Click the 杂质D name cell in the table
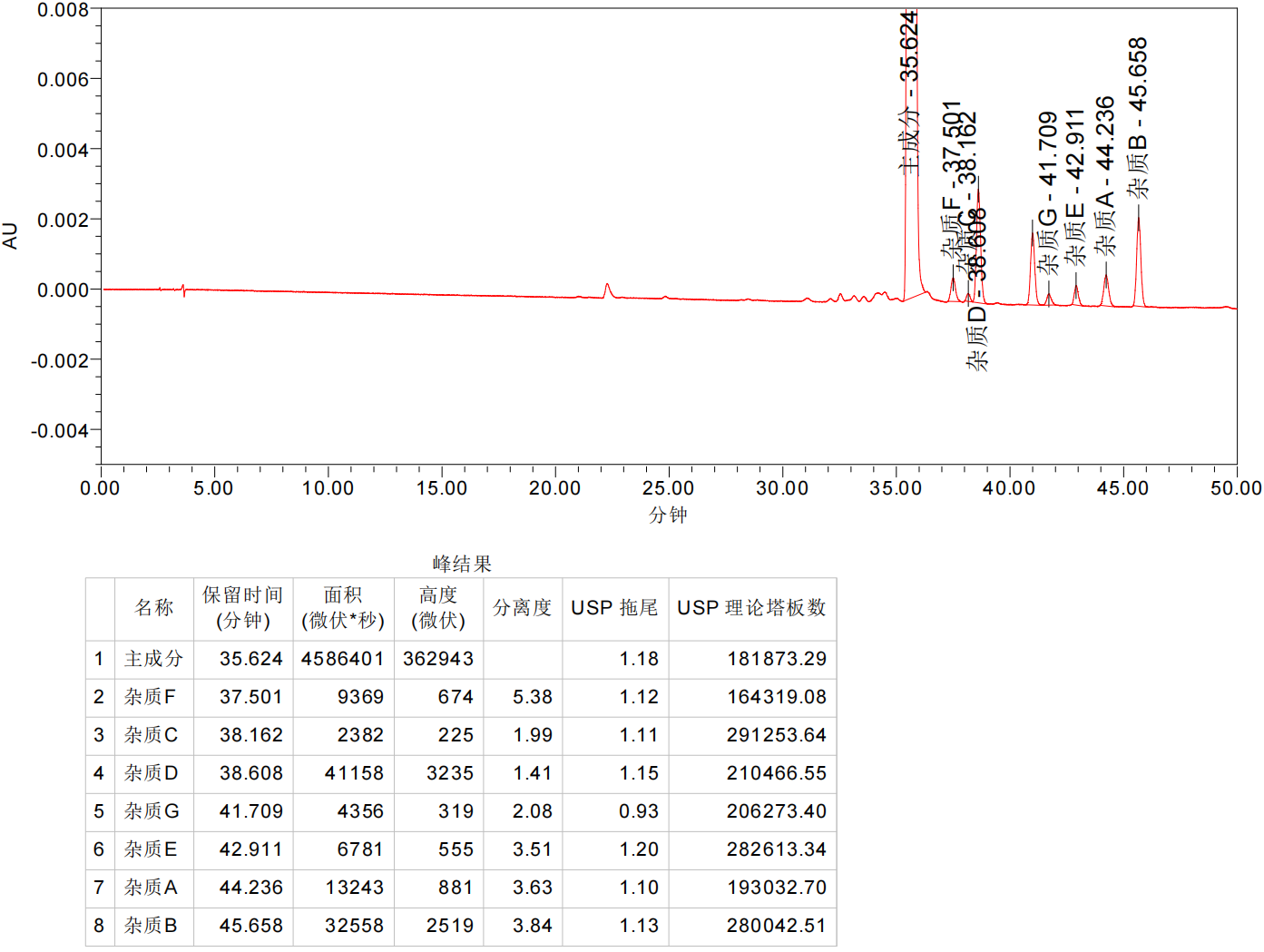The height and width of the screenshot is (952, 1264). 152,773
